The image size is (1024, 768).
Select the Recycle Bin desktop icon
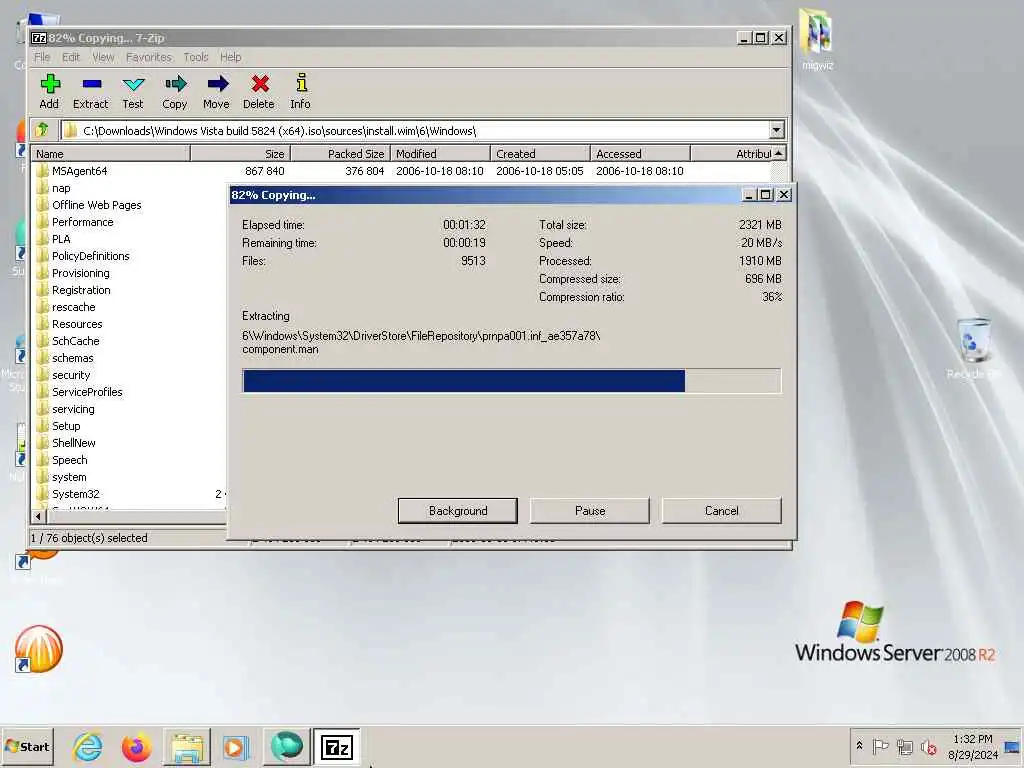pyautogui.click(x=974, y=348)
